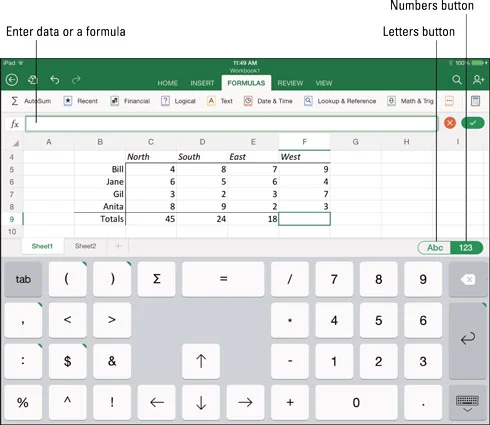Click the formula bar input field
490x425 pixels.
point(231,124)
